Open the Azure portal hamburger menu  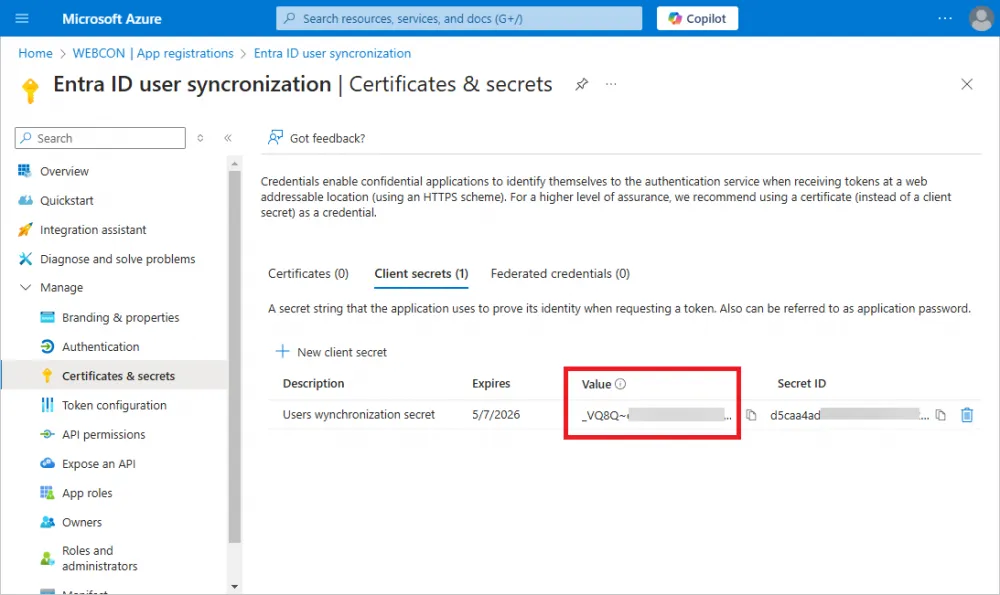tap(22, 18)
